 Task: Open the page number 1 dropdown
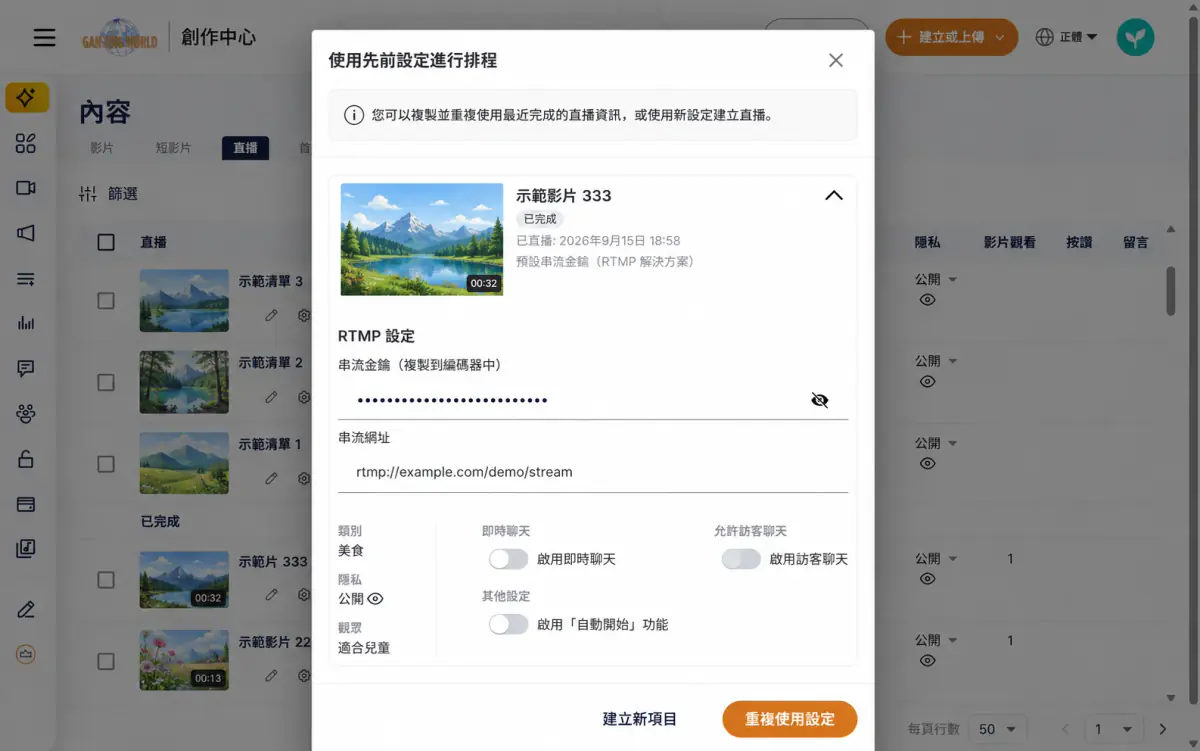click(x=1114, y=729)
